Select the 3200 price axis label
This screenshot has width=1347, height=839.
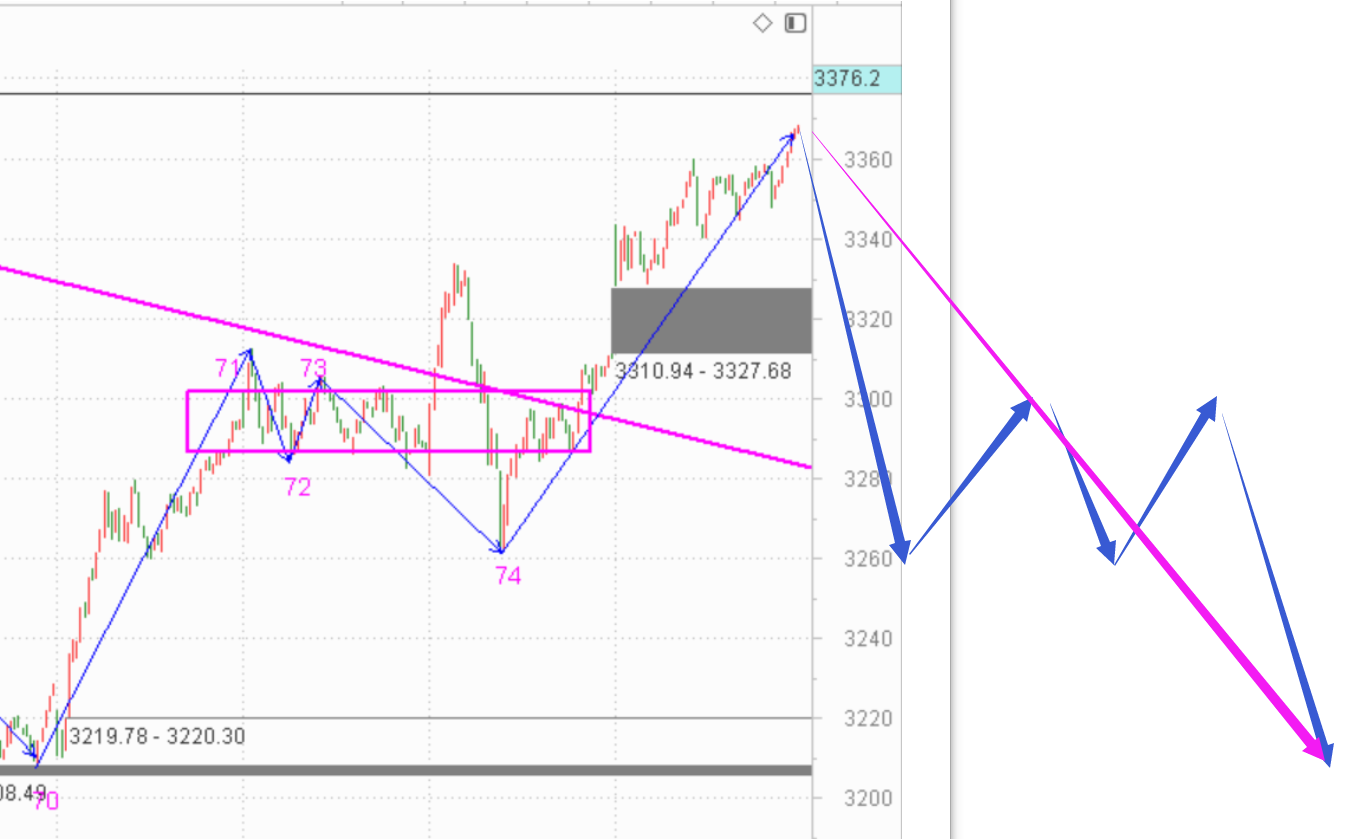868,799
